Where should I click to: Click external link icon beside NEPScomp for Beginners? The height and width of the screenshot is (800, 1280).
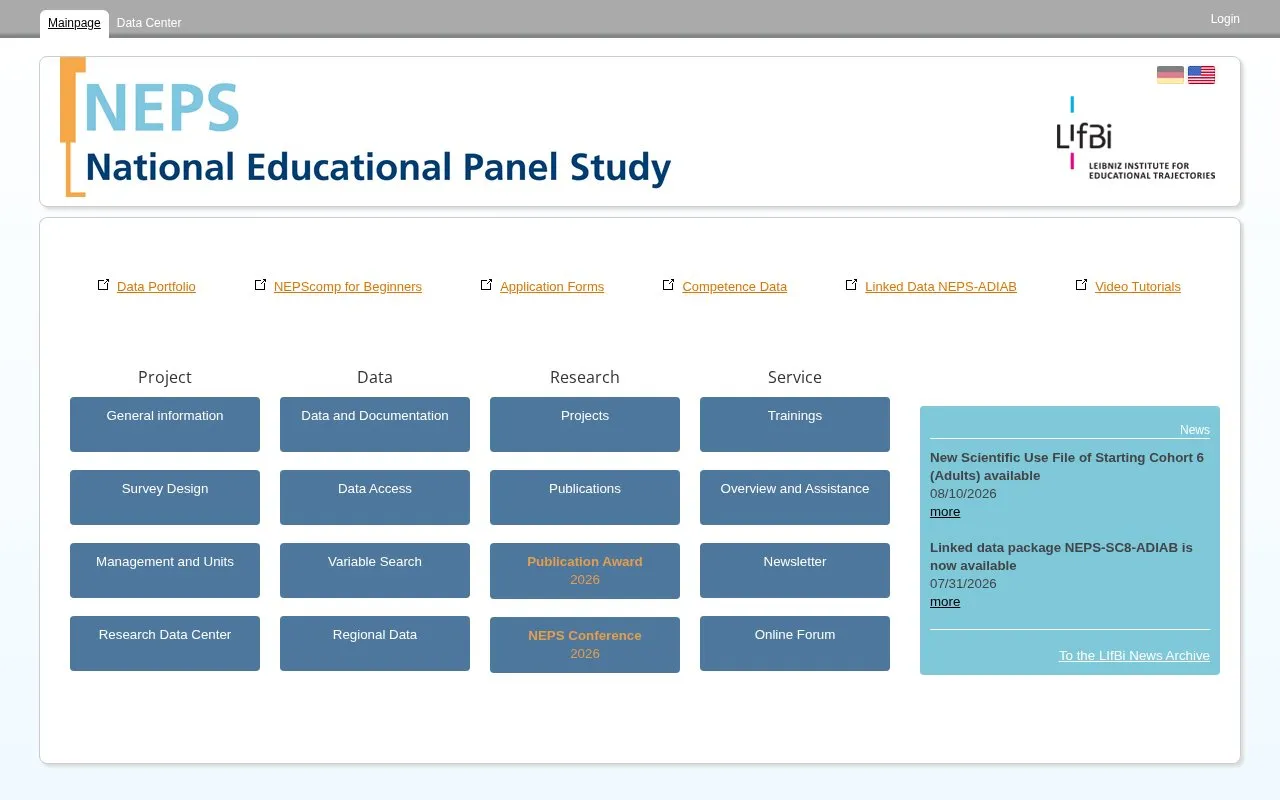coord(260,285)
